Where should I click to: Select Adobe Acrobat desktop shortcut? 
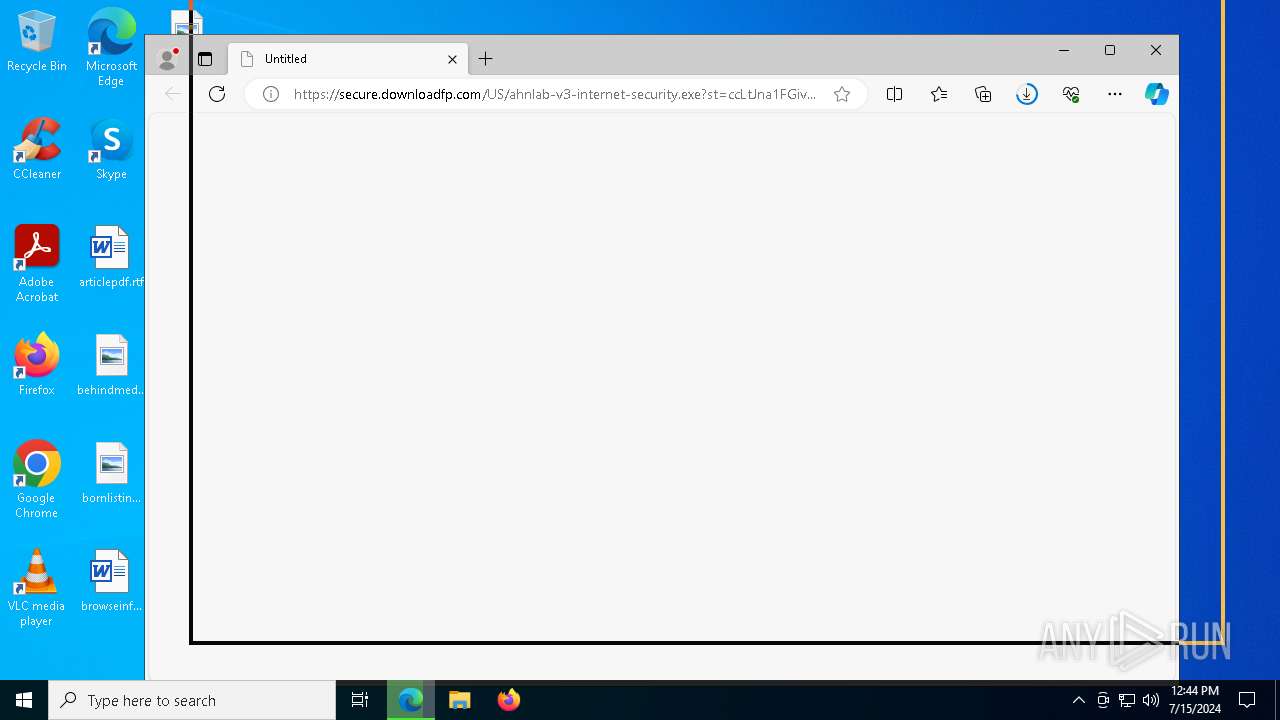(x=37, y=264)
